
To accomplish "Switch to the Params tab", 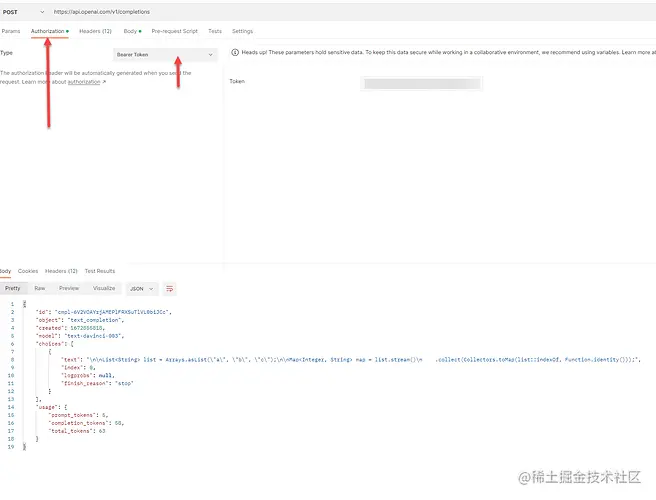I will 11,31.
